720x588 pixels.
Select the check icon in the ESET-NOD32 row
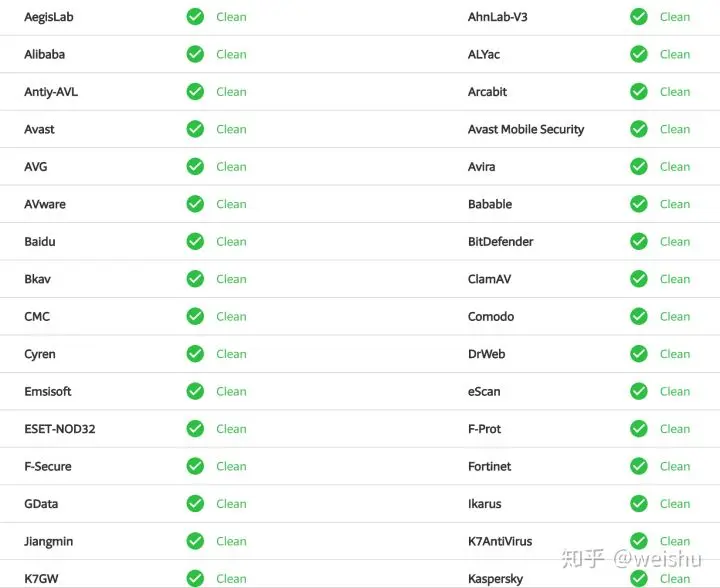click(195, 429)
